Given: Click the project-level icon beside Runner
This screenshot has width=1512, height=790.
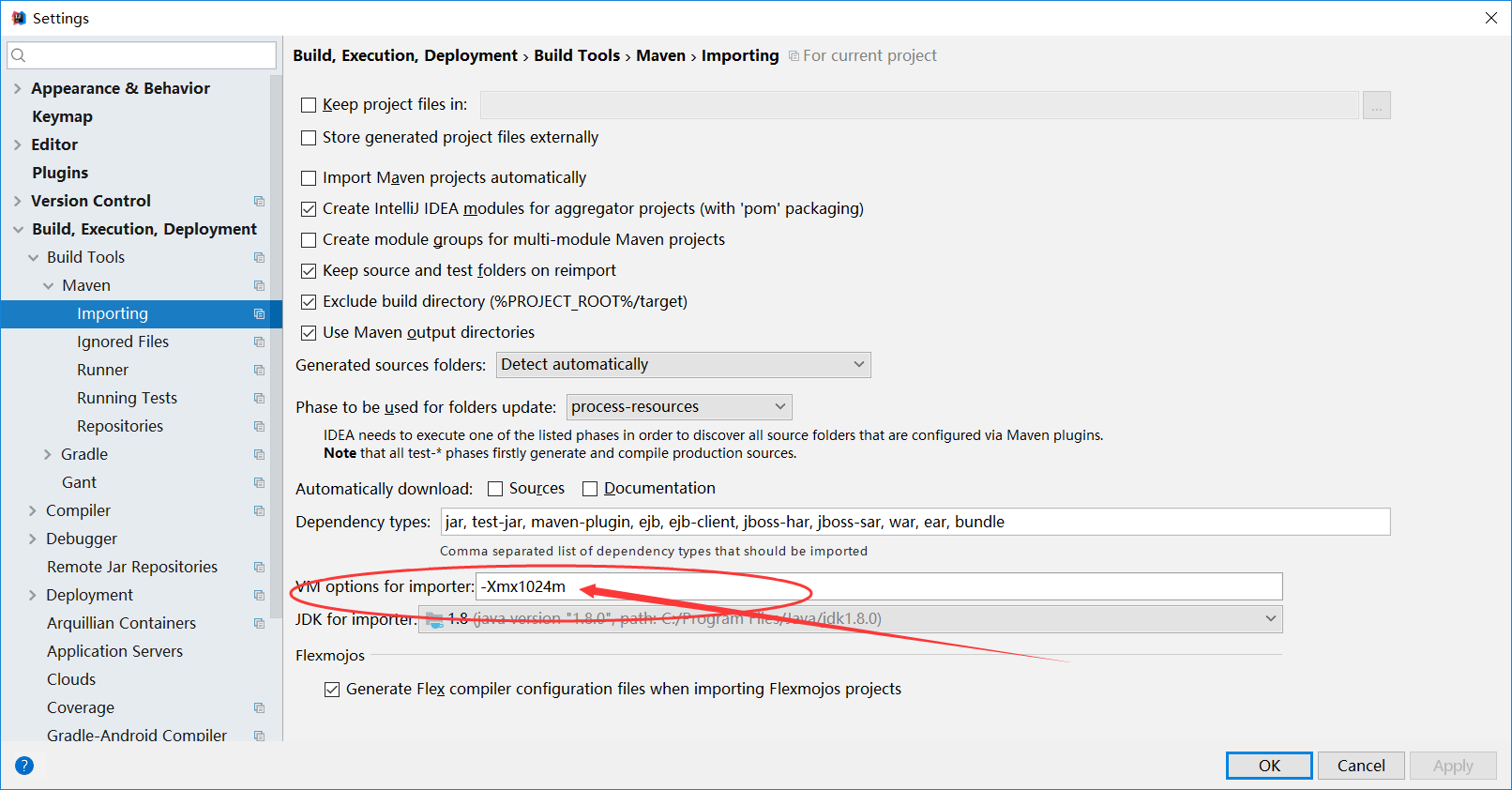Looking at the screenshot, I should pos(259,370).
